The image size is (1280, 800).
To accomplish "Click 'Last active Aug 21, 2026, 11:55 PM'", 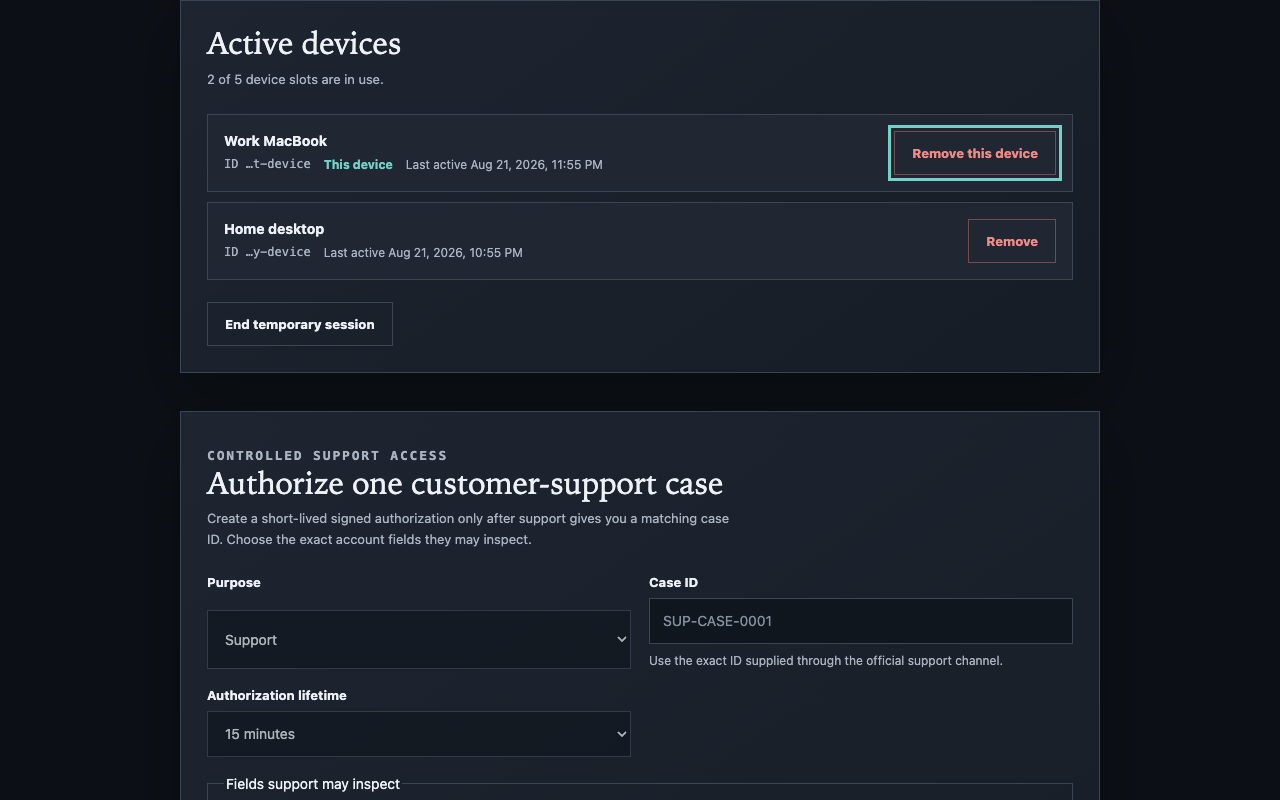I will coord(504,164).
